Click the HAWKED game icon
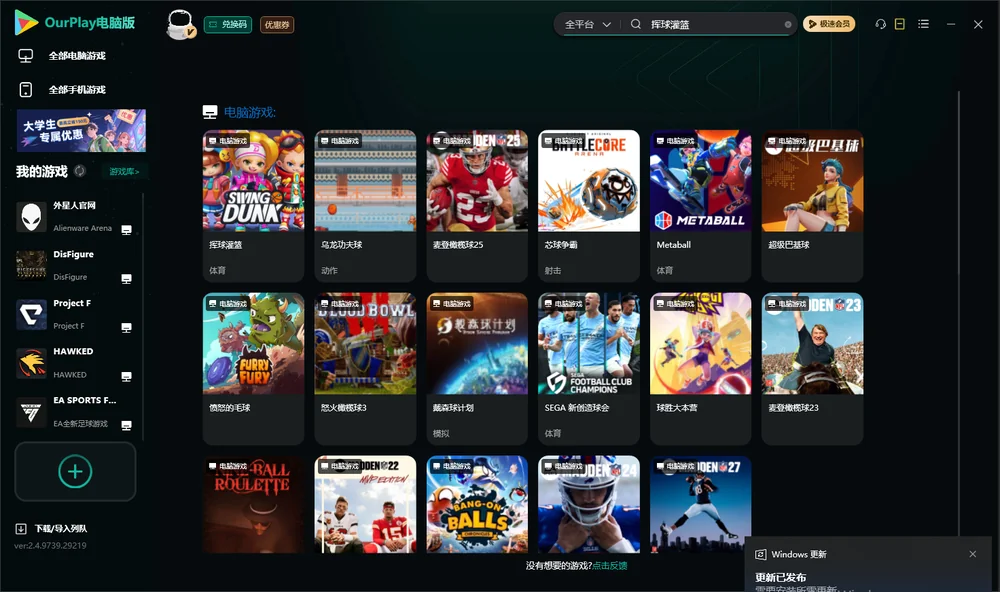 (31, 363)
